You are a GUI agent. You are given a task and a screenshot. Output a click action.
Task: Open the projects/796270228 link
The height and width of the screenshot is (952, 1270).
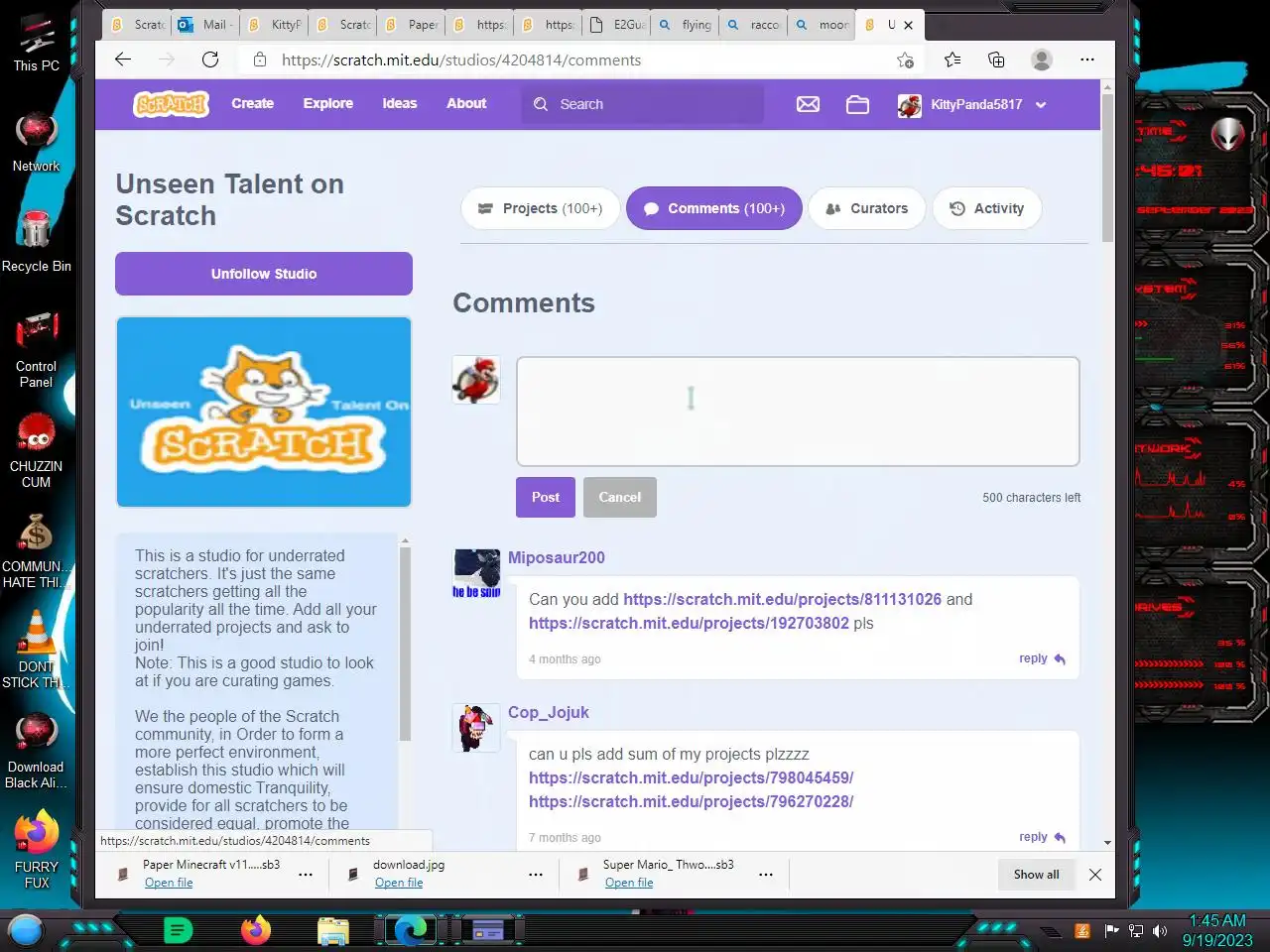[691, 801]
